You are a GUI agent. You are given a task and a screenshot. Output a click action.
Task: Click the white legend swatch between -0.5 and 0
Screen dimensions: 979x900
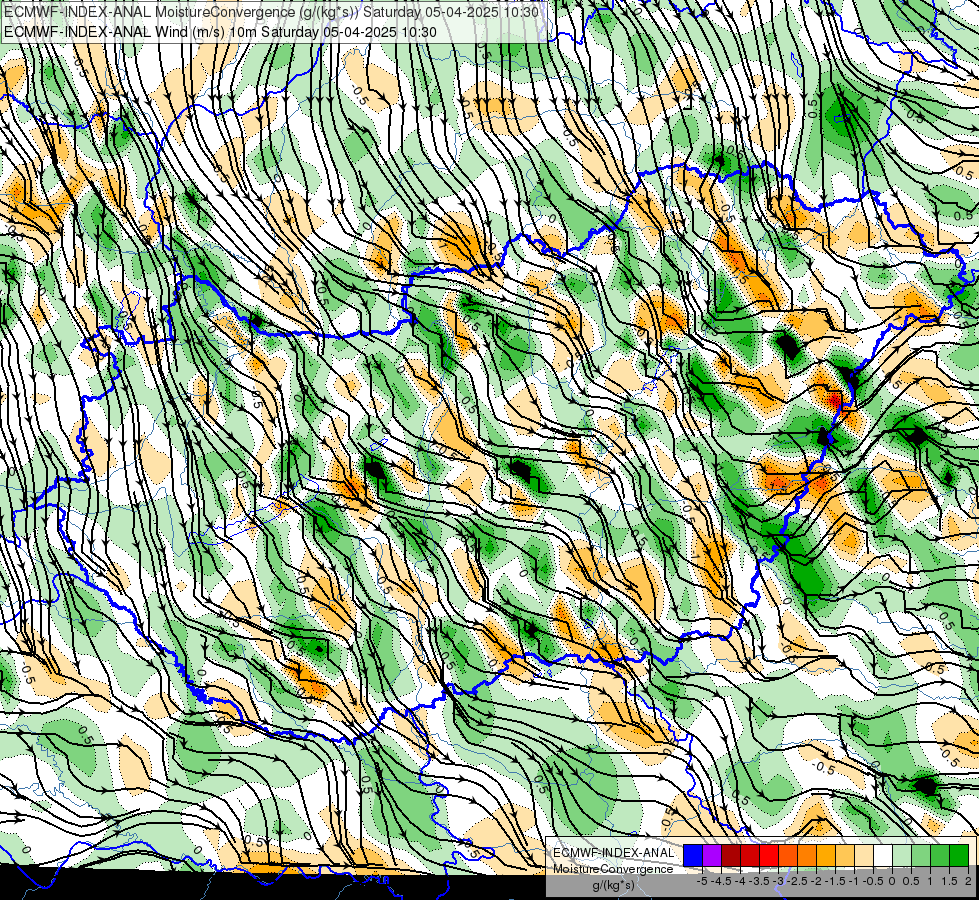[883, 856]
